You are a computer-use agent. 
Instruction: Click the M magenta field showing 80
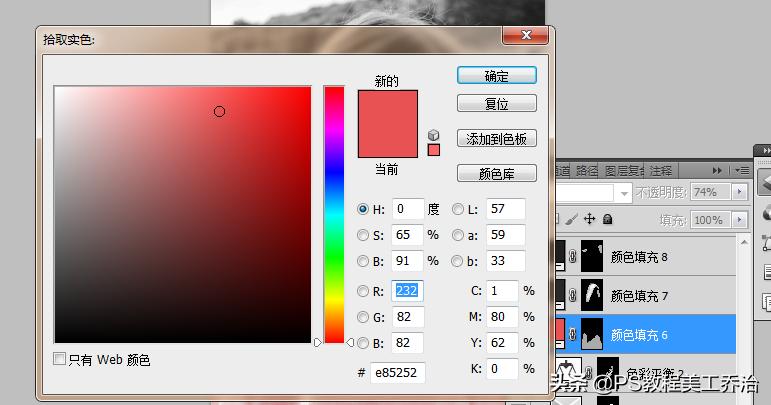[502, 317]
